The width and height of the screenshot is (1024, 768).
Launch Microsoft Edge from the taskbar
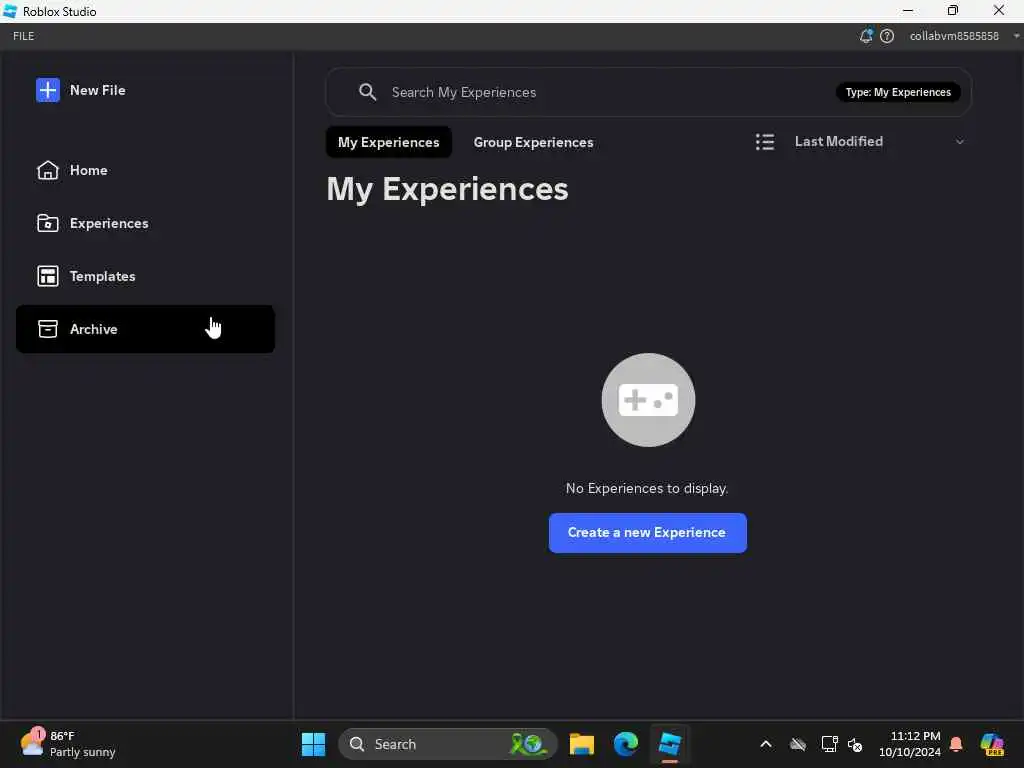[x=626, y=744]
